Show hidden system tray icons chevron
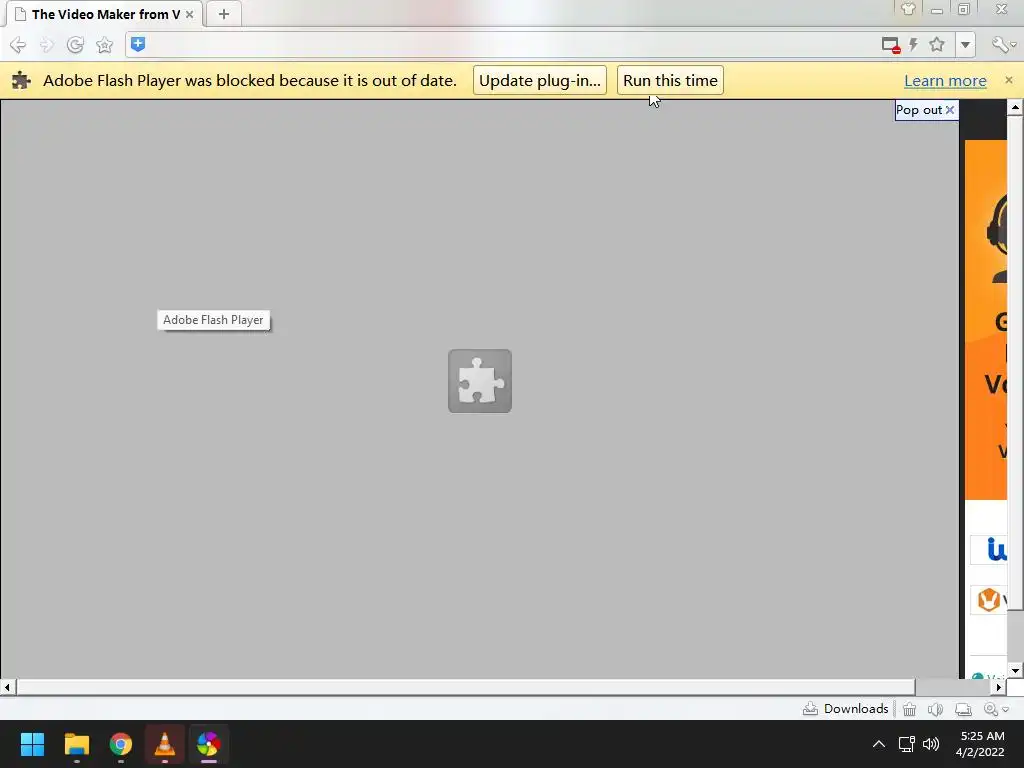Image resolution: width=1024 pixels, height=768 pixels. click(x=879, y=744)
